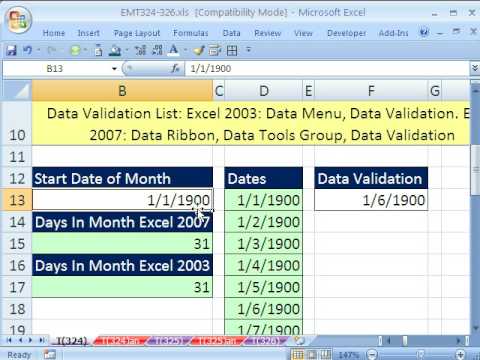Screen dimensions: 480x360
Task: Click the Excel Help question mark icon
Action: pyautogui.click(x=424, y=32)
